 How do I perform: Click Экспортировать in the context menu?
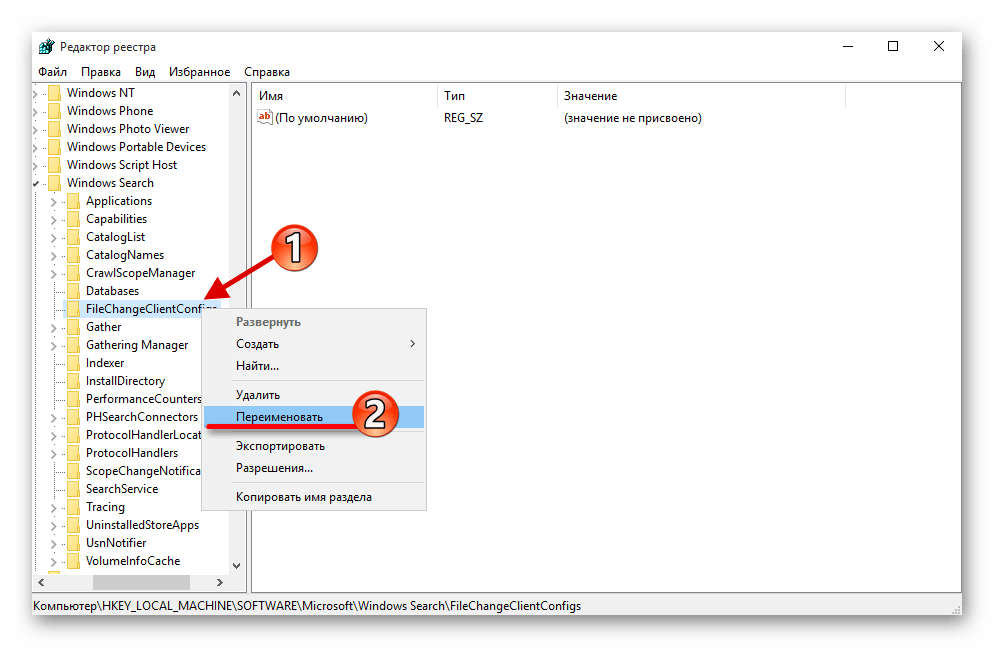click(280, 446)
